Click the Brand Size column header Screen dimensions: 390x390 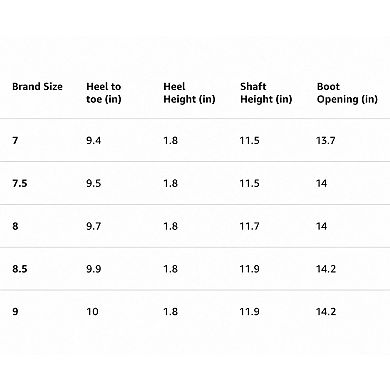click(37, 87)
